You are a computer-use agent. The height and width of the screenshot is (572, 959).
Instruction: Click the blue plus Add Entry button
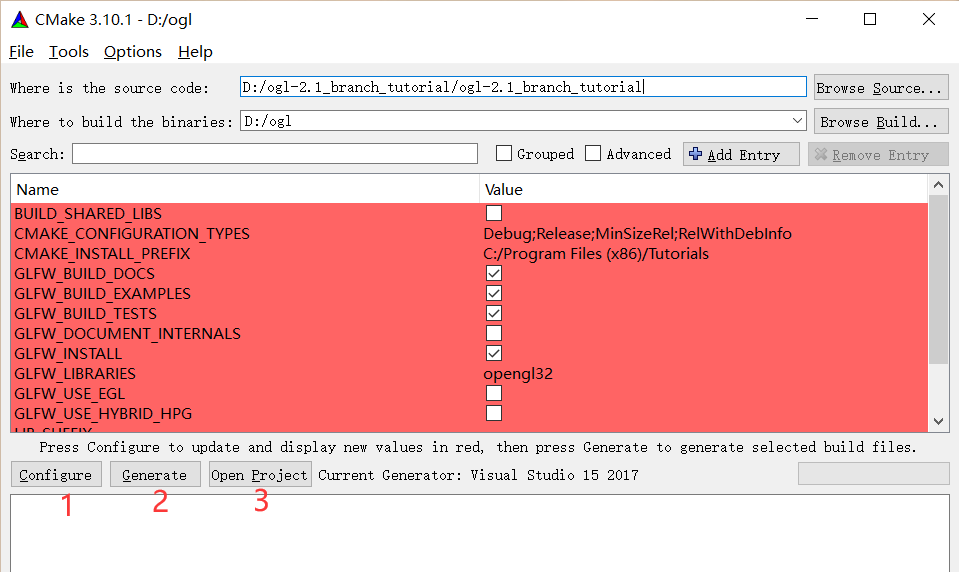pos(741,154)
